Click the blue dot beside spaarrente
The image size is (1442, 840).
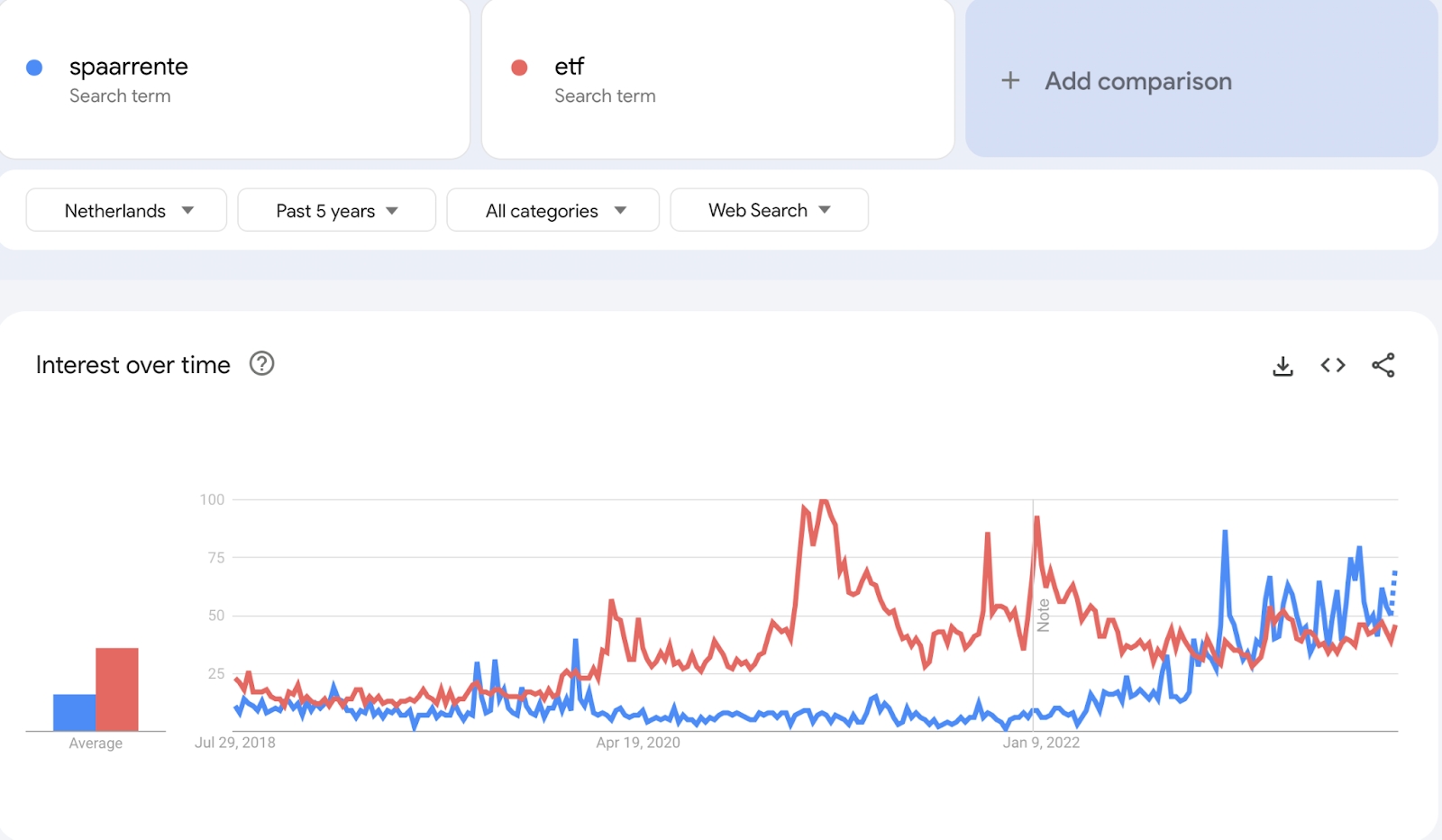[x=34, y=68]
